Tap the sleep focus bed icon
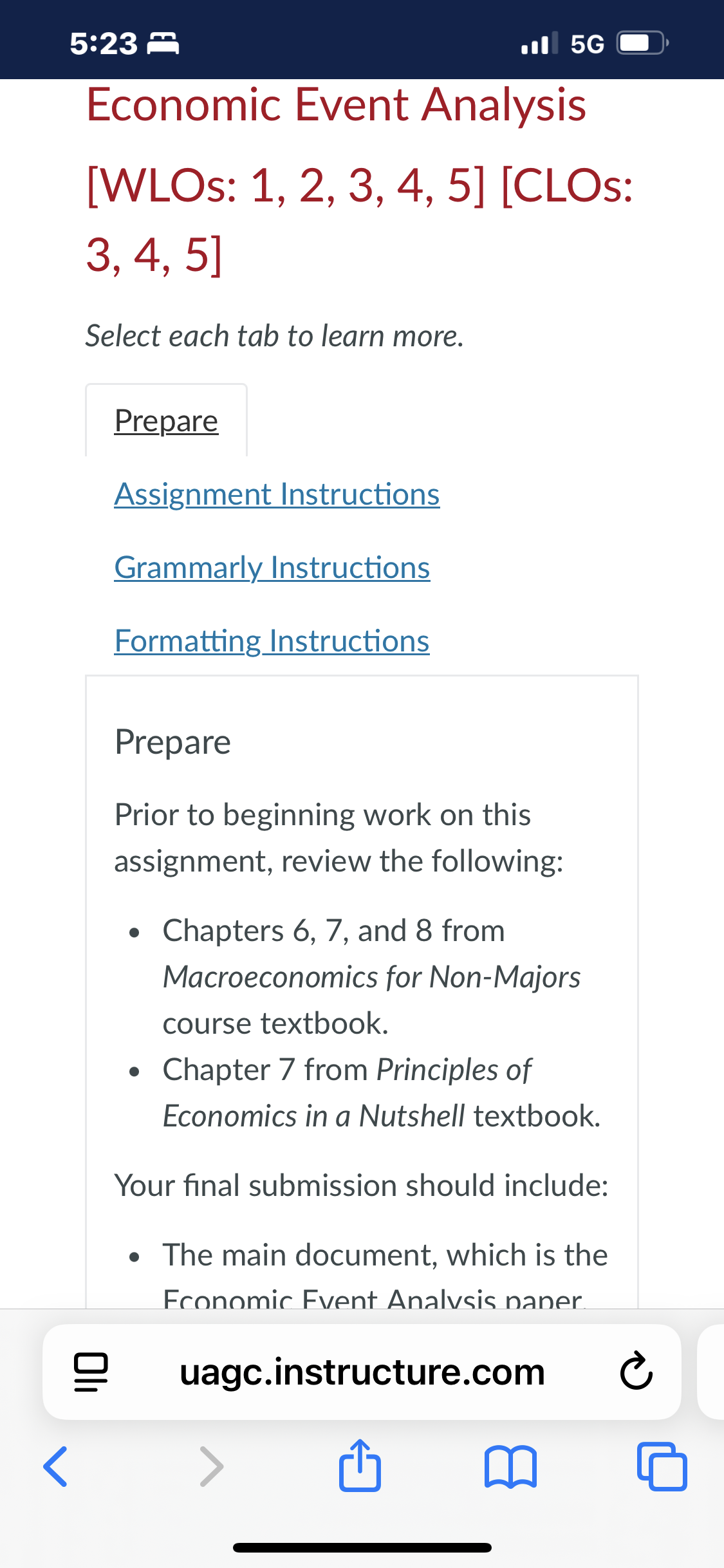This screenshot has height=1568, width=724. (x=163, y=44)
